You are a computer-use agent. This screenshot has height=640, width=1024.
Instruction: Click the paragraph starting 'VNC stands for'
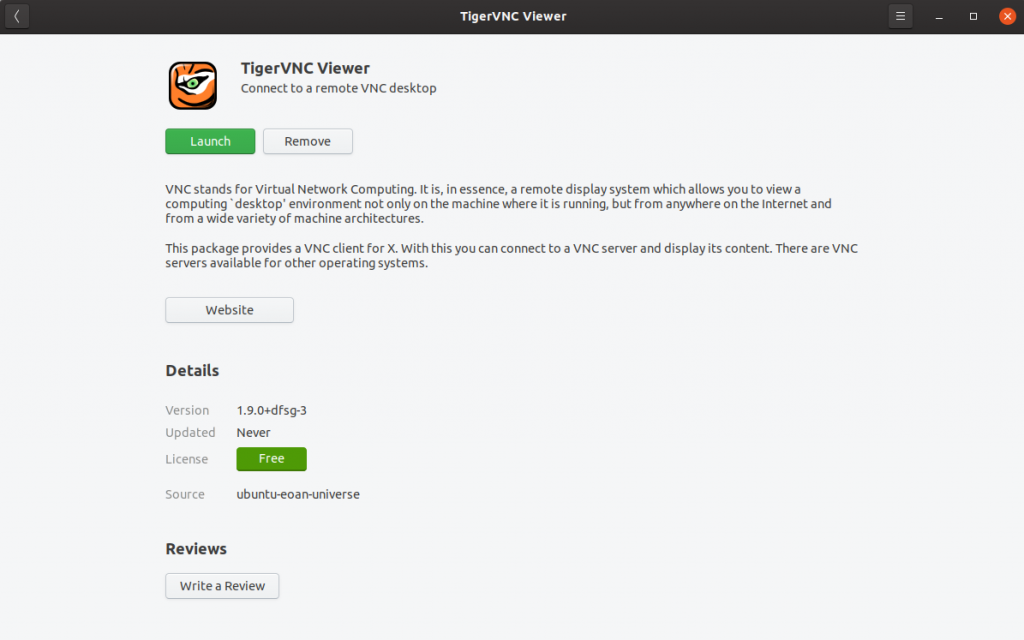(x=498, y=204)
